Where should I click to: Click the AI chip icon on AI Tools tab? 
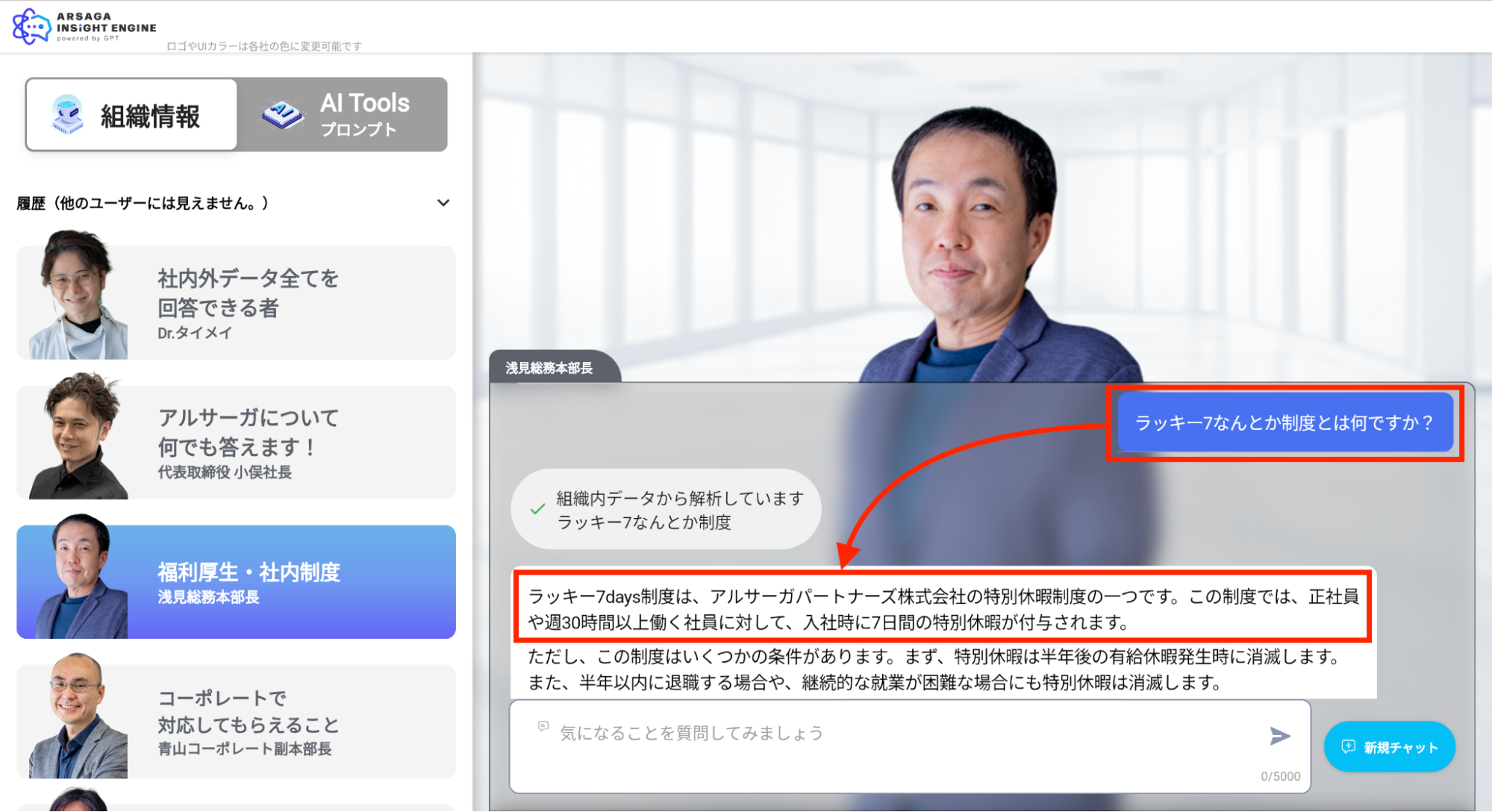point(281,112)
